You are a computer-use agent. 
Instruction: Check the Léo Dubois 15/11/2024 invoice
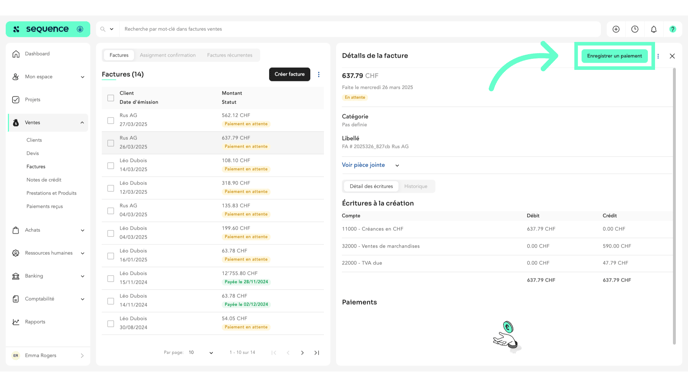point(111,279)
